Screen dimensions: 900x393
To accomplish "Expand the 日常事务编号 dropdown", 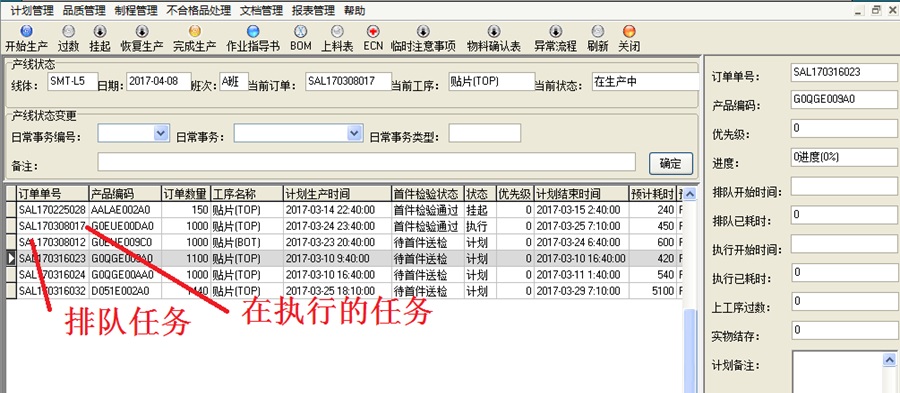I will tap(161, 133).
